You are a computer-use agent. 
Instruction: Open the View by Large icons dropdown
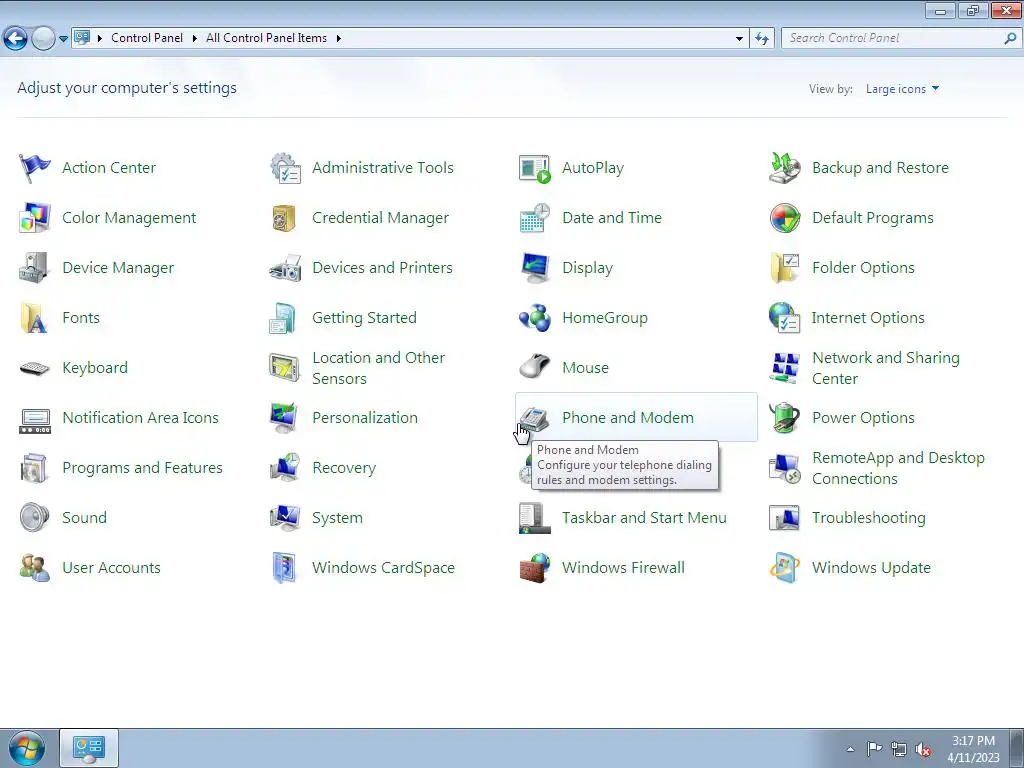(x=902, y=89)
